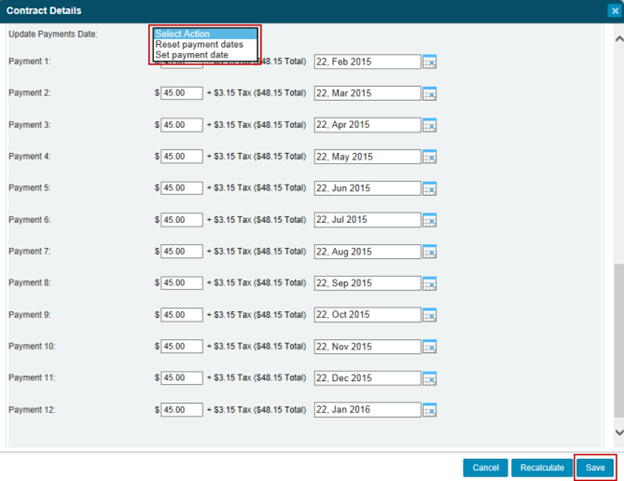Image resolution: width=624 pixels, height=481 pixels.
Task: Cancel the contract details changes
Action: point(485,467)
